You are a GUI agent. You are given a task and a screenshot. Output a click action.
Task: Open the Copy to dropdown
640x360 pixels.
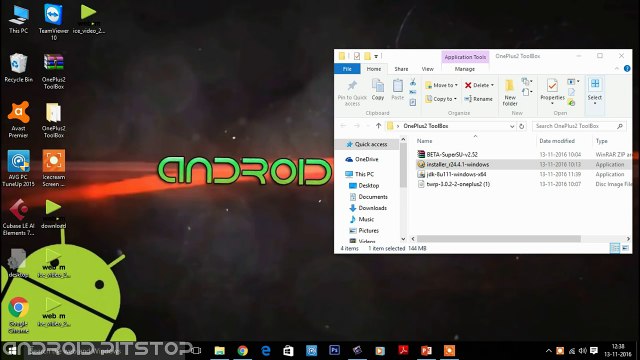(x=441, y=99)
